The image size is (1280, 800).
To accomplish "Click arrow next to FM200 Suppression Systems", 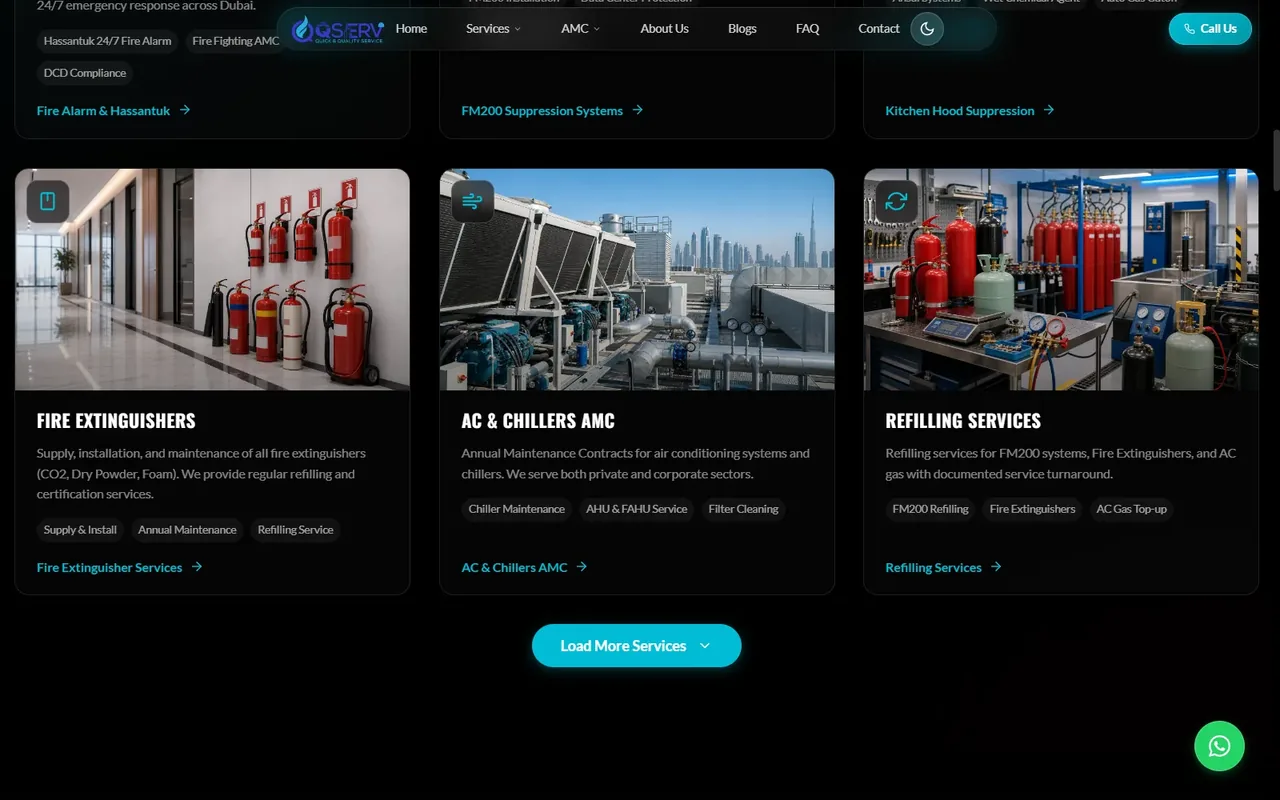I will (x=638, y=110).
